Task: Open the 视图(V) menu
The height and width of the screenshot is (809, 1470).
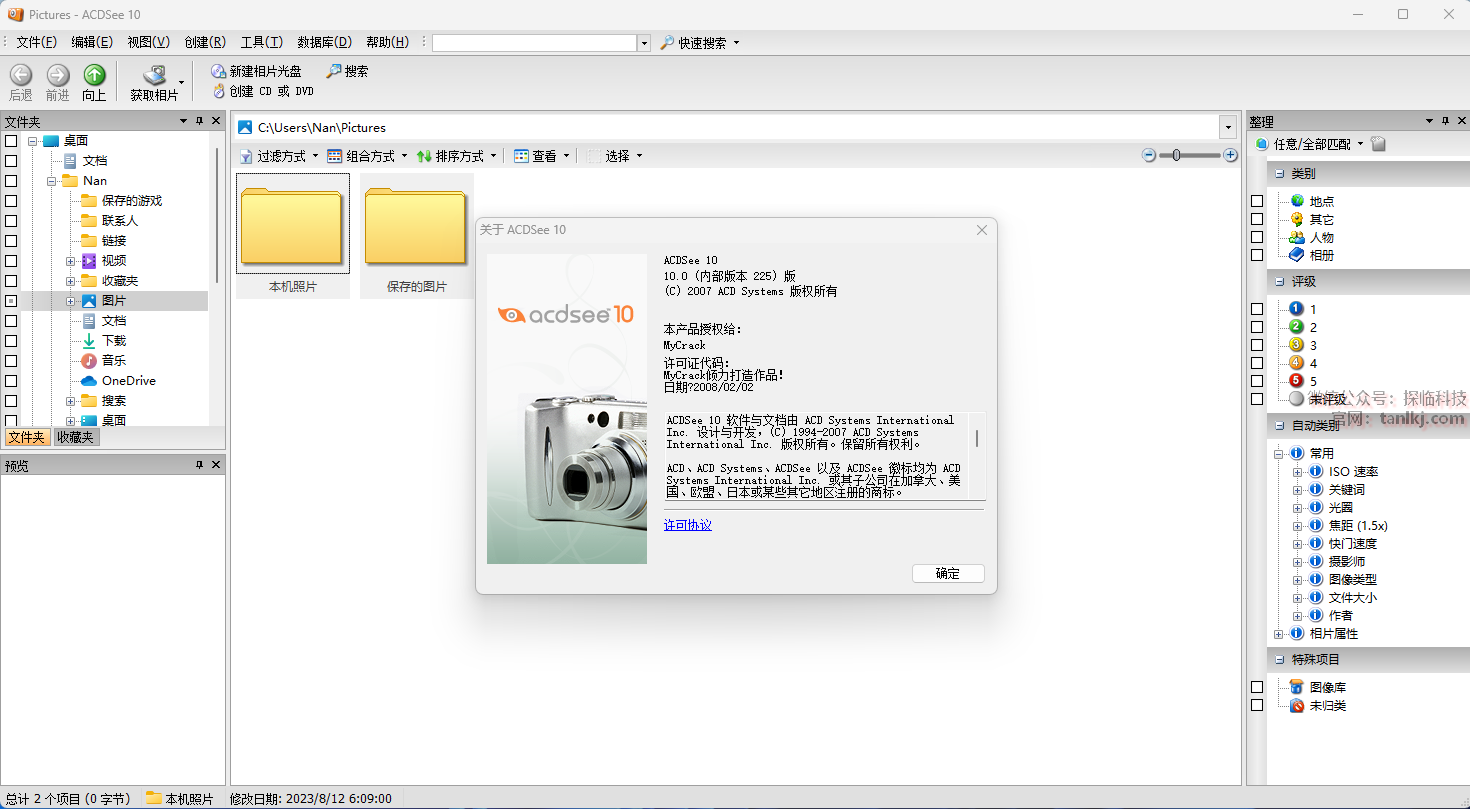Action: 148,42
